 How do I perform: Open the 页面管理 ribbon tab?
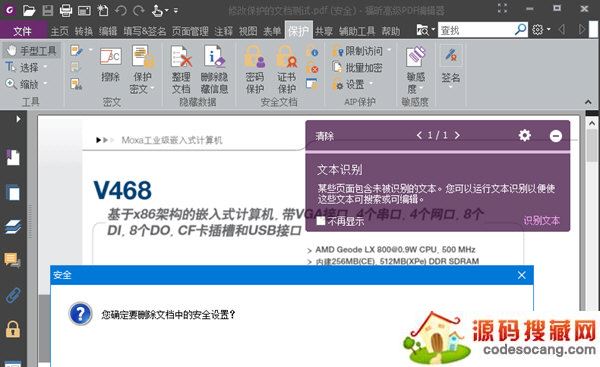click(190, 31)
